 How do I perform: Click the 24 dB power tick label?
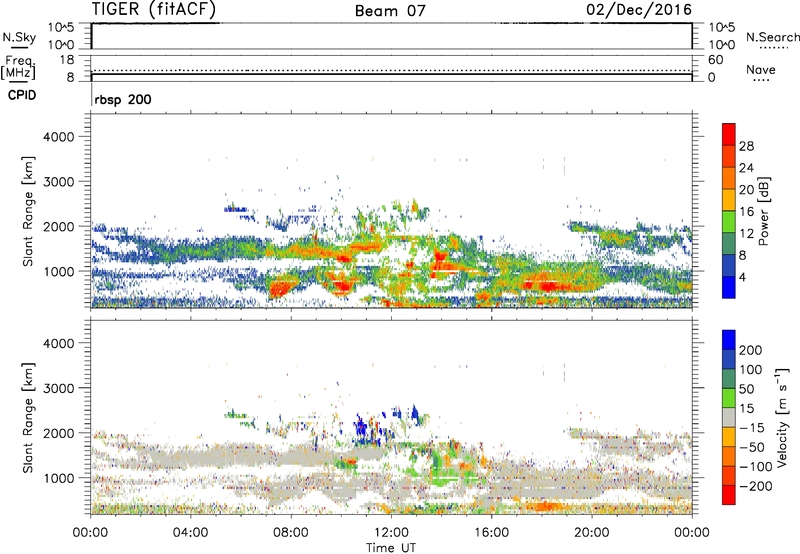pos(746,168)
